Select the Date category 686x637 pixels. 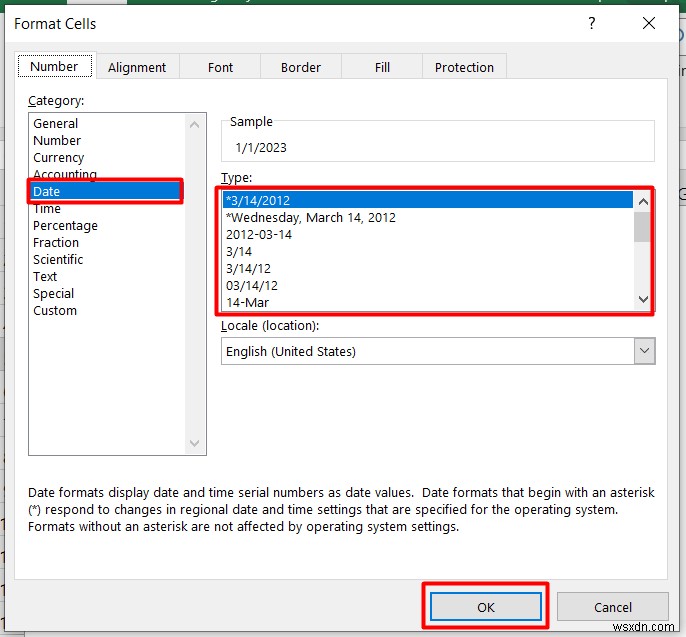[105, 191]
